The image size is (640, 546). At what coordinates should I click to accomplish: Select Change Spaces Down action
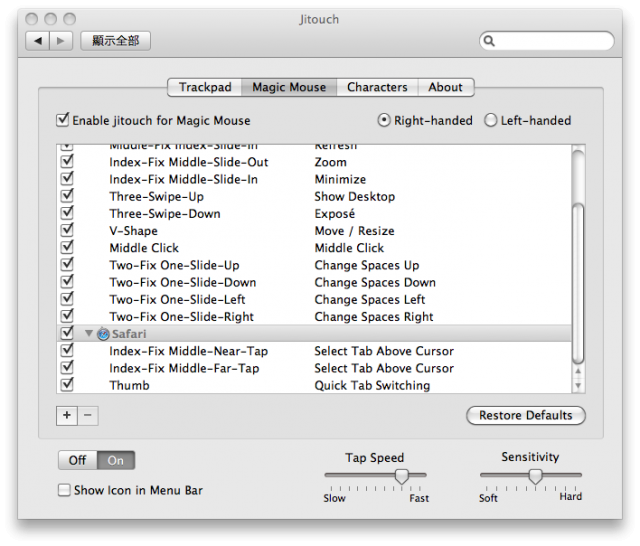375,283
